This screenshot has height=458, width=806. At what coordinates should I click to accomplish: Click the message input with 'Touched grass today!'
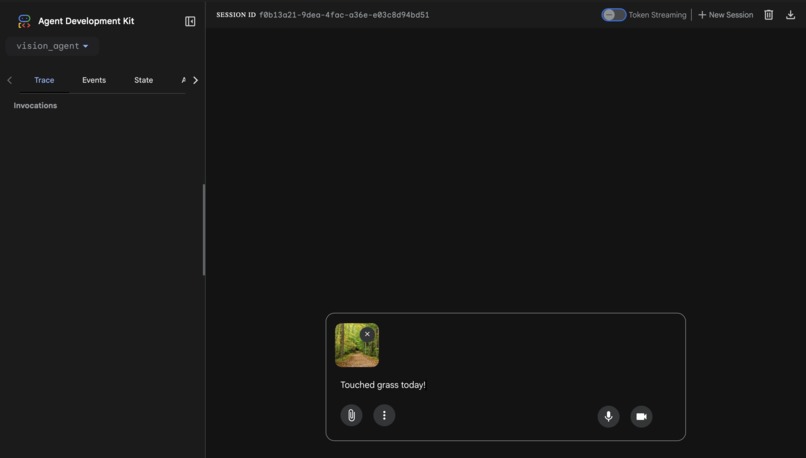(505, 384)
